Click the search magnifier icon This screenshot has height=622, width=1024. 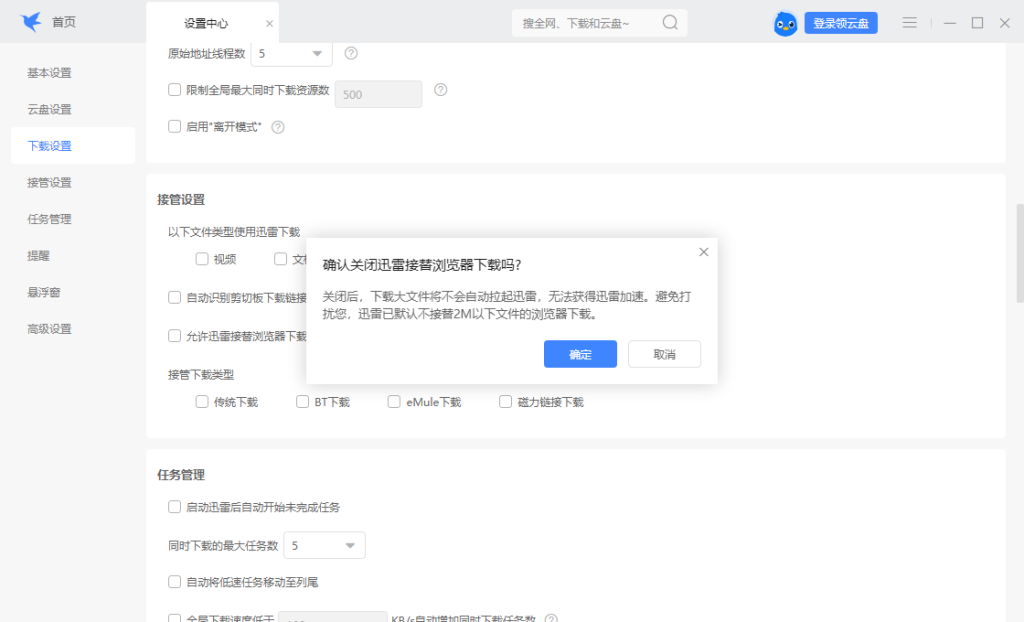point(670,21)
